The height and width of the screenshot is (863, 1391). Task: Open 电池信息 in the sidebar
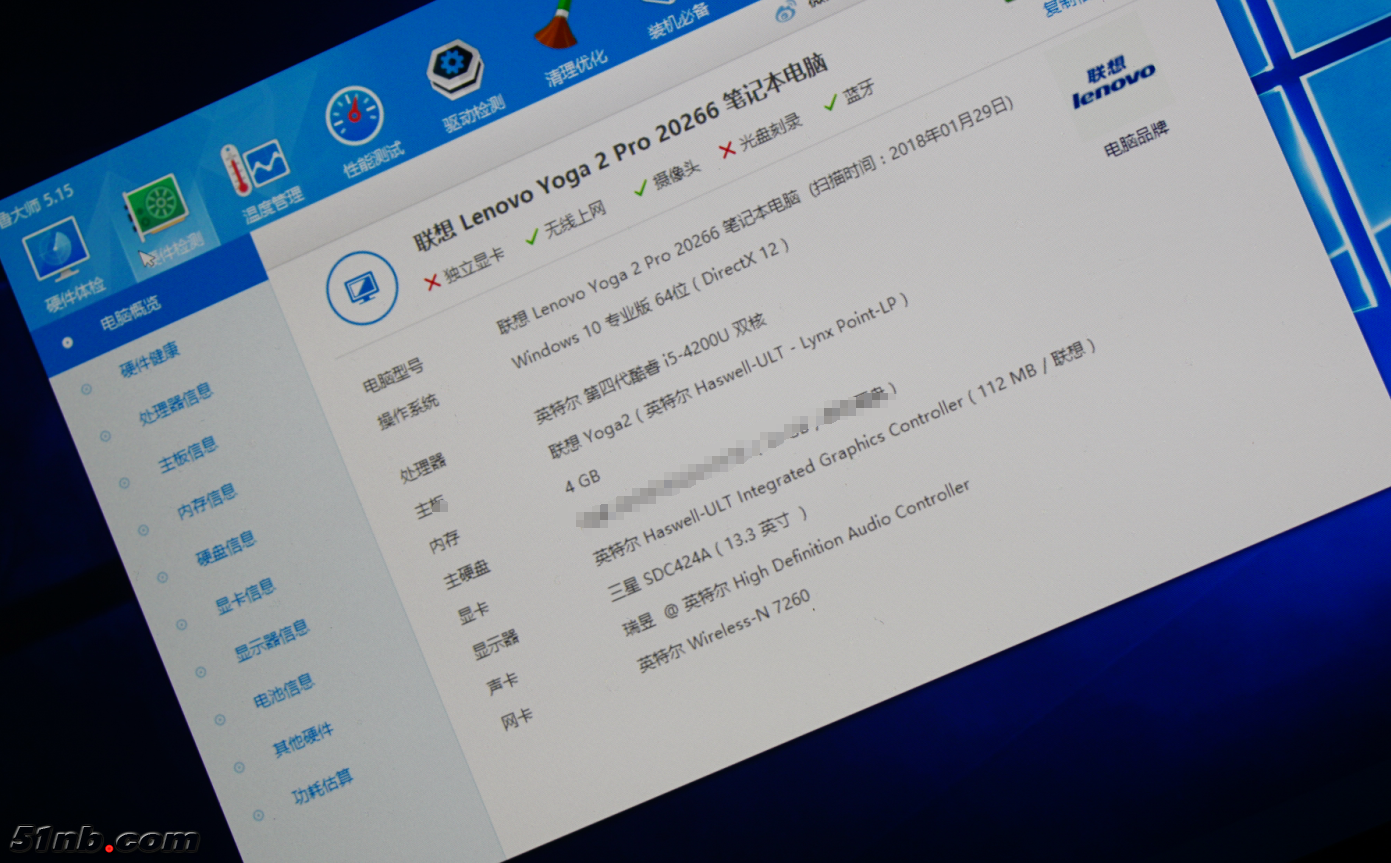coord(284,690)
